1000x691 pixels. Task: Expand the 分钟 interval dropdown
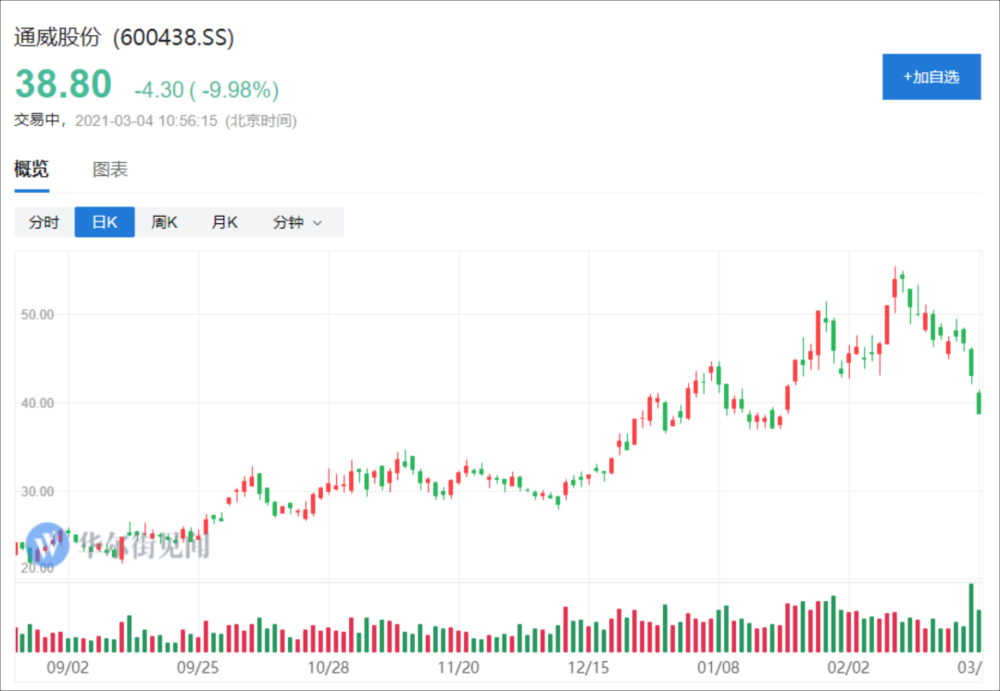pyautogui.click(x=298, y=222)
